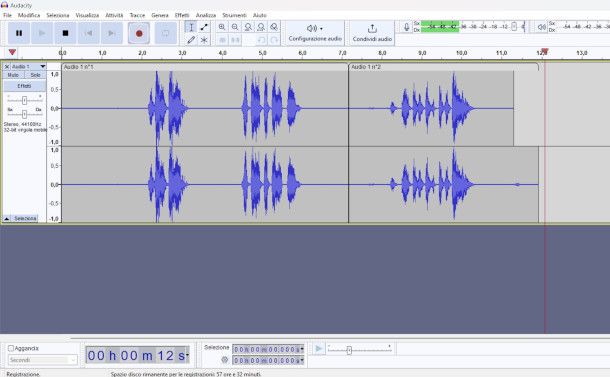The height and width of the screenshot is (377, 610).
Task: Click the Effetti button in track panel
Action: [24, 86]
